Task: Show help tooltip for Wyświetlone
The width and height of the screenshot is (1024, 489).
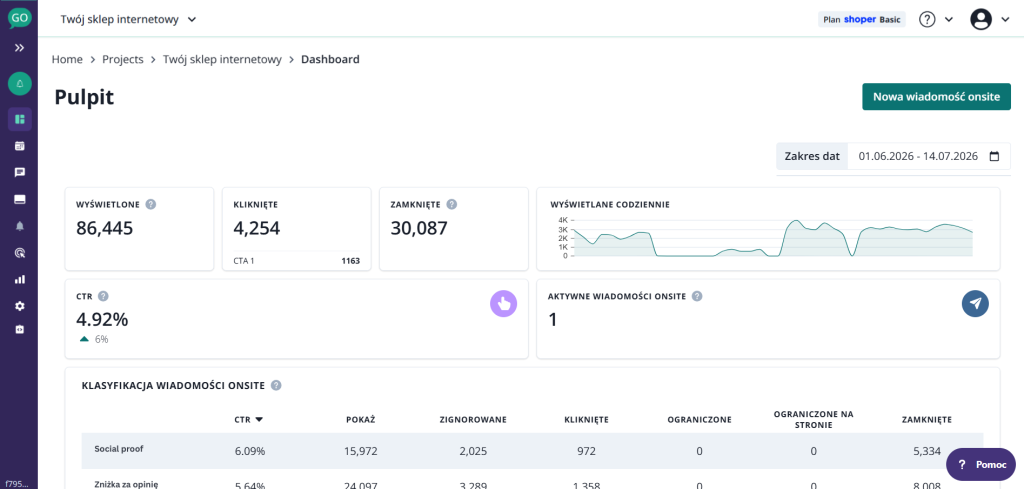Action: [x=151, y=204]
